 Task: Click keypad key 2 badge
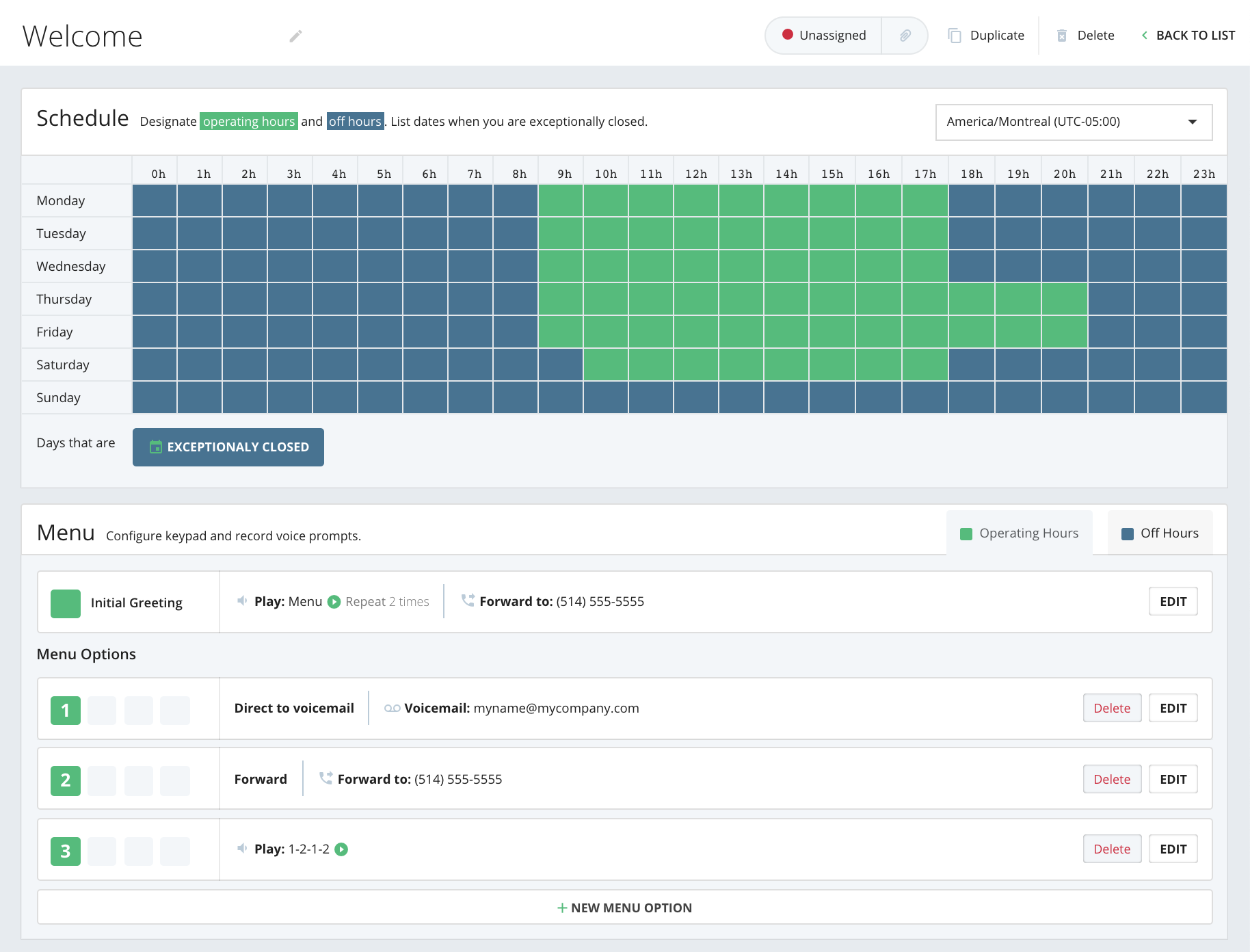(x=66, y=780)
